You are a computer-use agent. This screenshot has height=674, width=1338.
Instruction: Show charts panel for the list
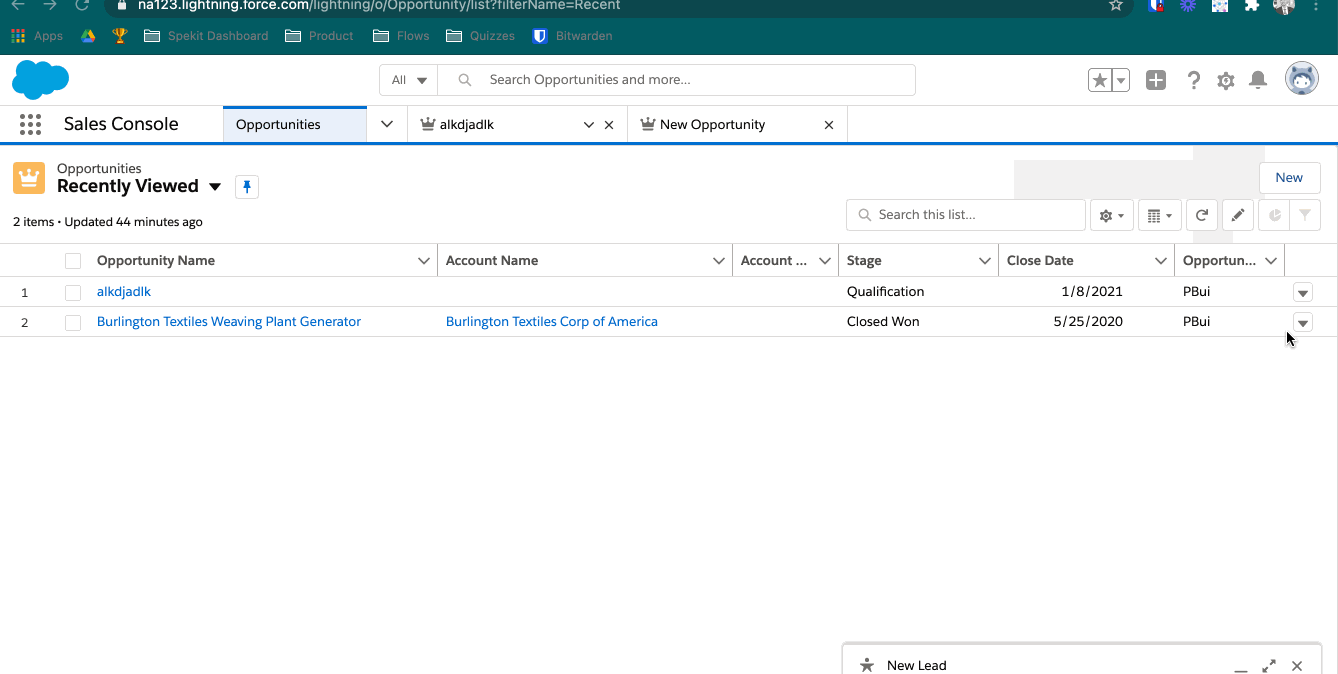pyautogui.click(x=1274, y=215)
